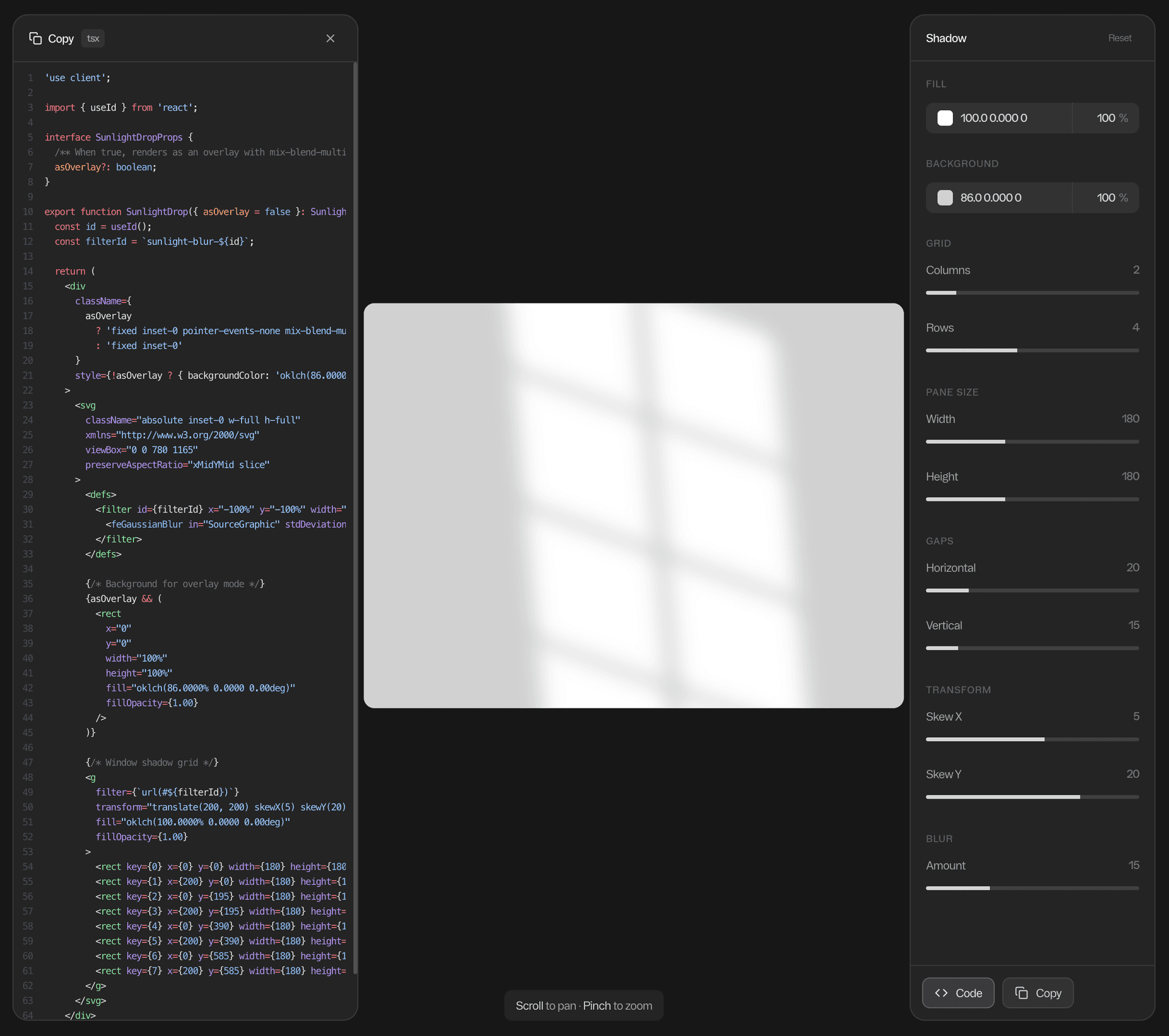Click the Rows slider handle
This screenshot has height=1036, width=1169.
[x=1016, y=351]
